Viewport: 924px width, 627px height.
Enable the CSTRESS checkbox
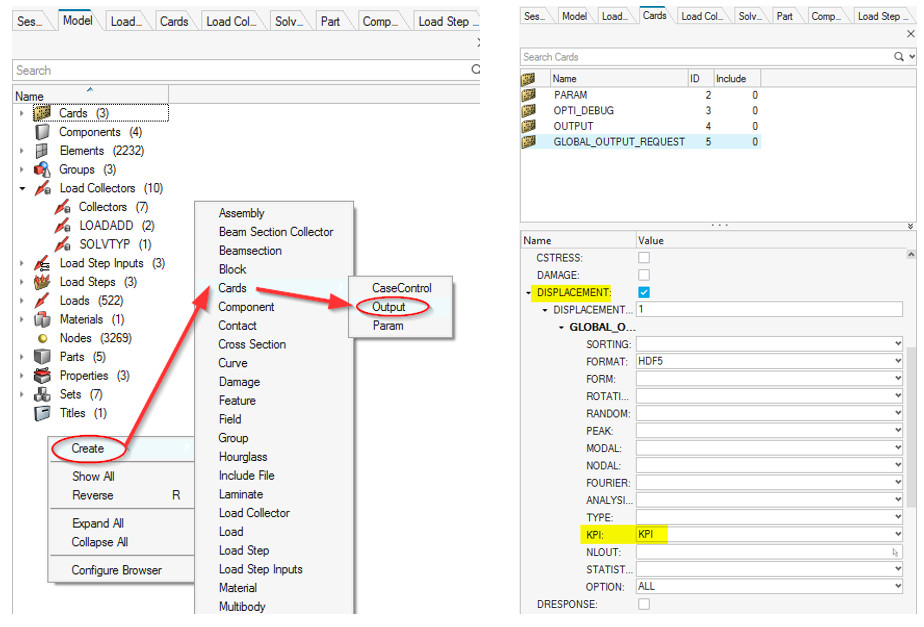tap(643, 258)
